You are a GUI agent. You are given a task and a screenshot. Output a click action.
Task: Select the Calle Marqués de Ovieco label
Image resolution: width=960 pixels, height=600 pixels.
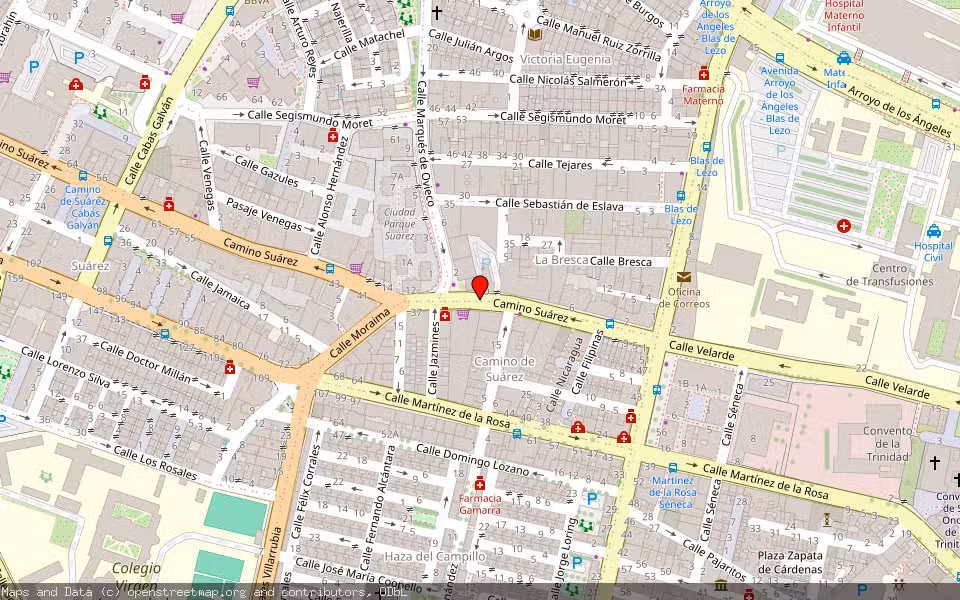click(x=425, y=143)
